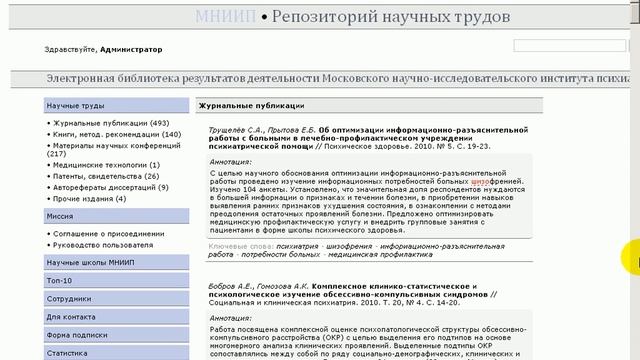Click the Администратор user name
The image size is (640, 360).
point(131,49)
